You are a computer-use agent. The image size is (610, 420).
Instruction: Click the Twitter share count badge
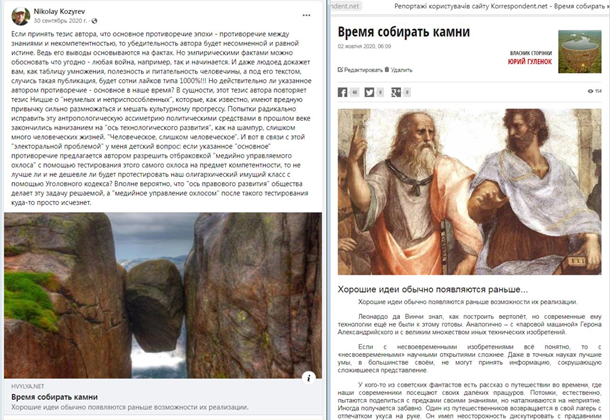click(380, 92)
